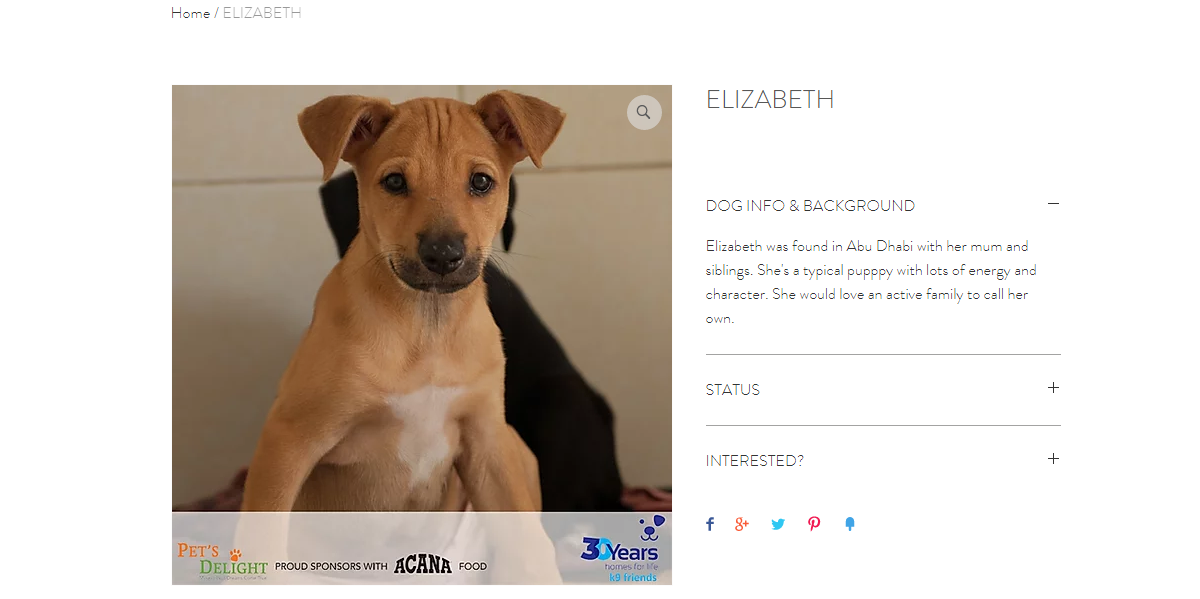Click the ELIZABETH breadcrumb text
Viewport: 1200px width, 599px height.
pyautogui.click(x=262, y=13)
